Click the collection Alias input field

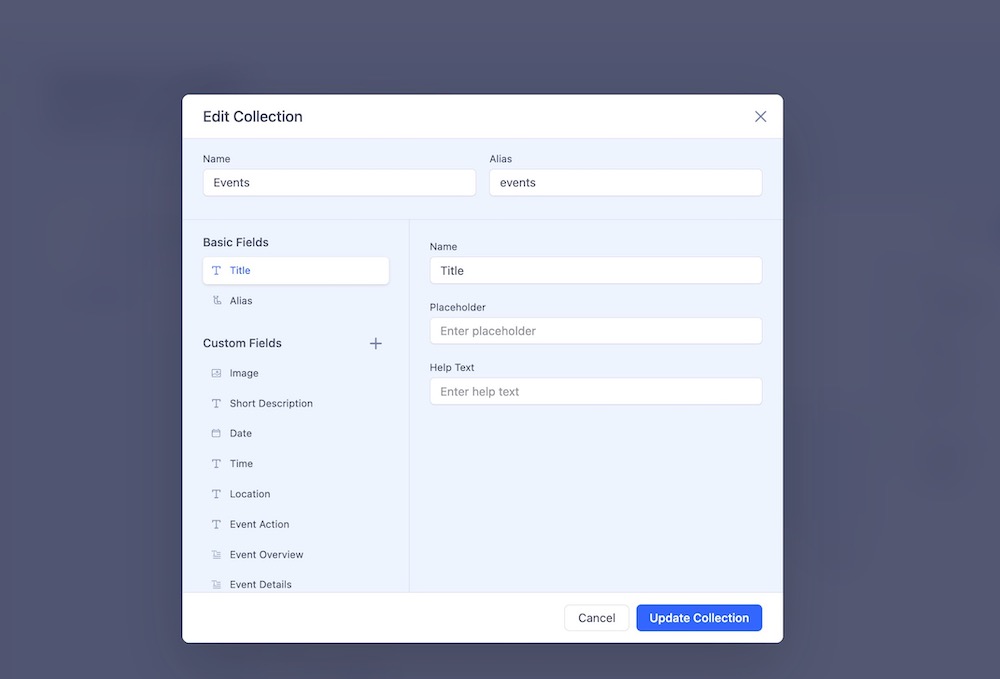click(625, 183)
